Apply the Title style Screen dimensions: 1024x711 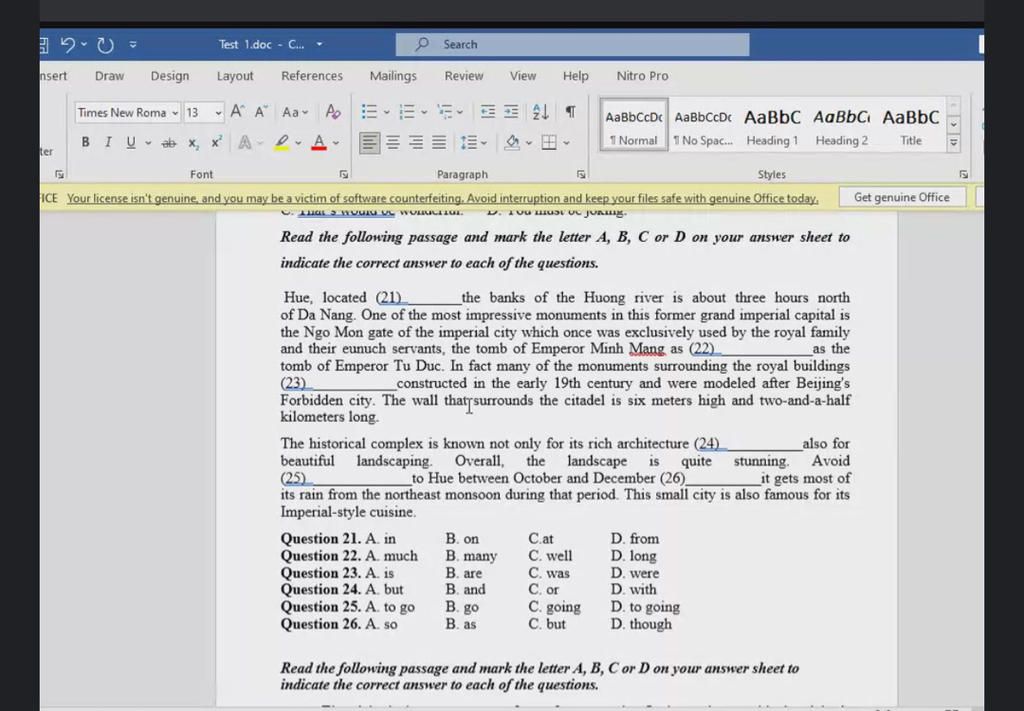click(x=910, y=125)
